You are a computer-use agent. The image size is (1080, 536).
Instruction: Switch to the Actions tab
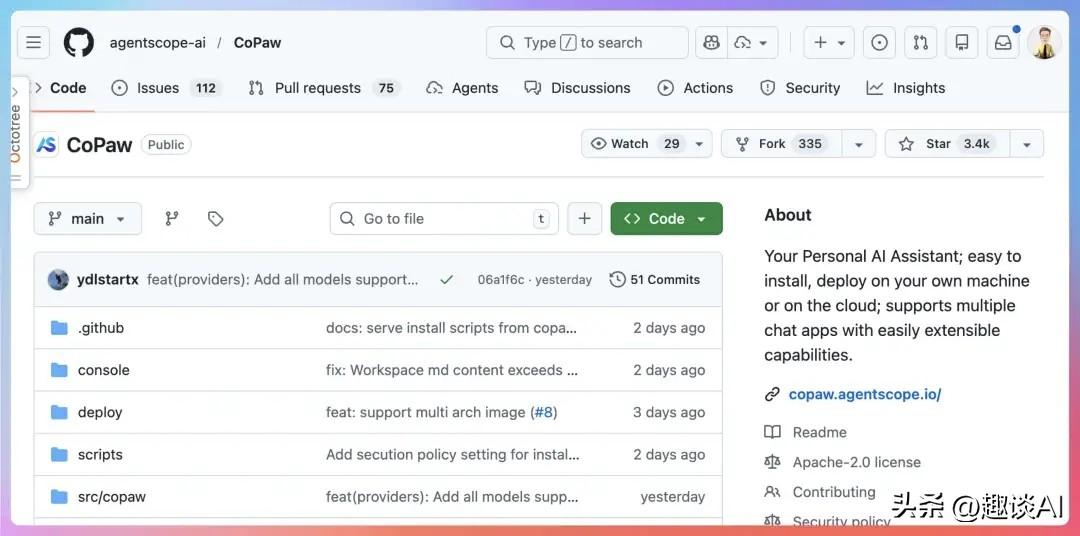pos(695,88)
